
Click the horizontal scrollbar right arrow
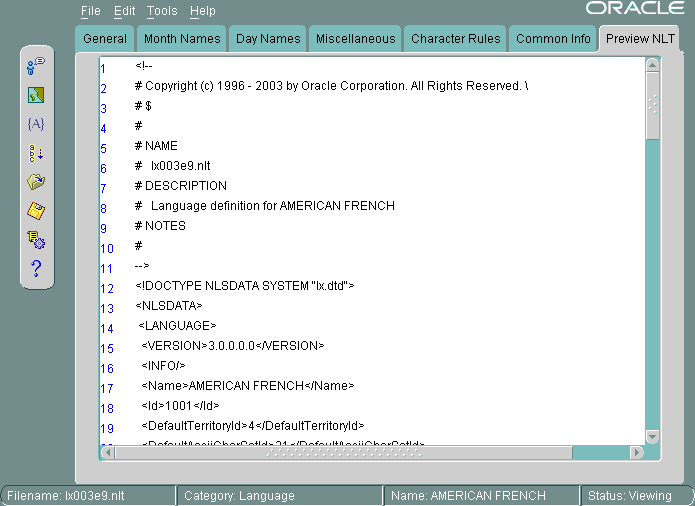point(636,453)
